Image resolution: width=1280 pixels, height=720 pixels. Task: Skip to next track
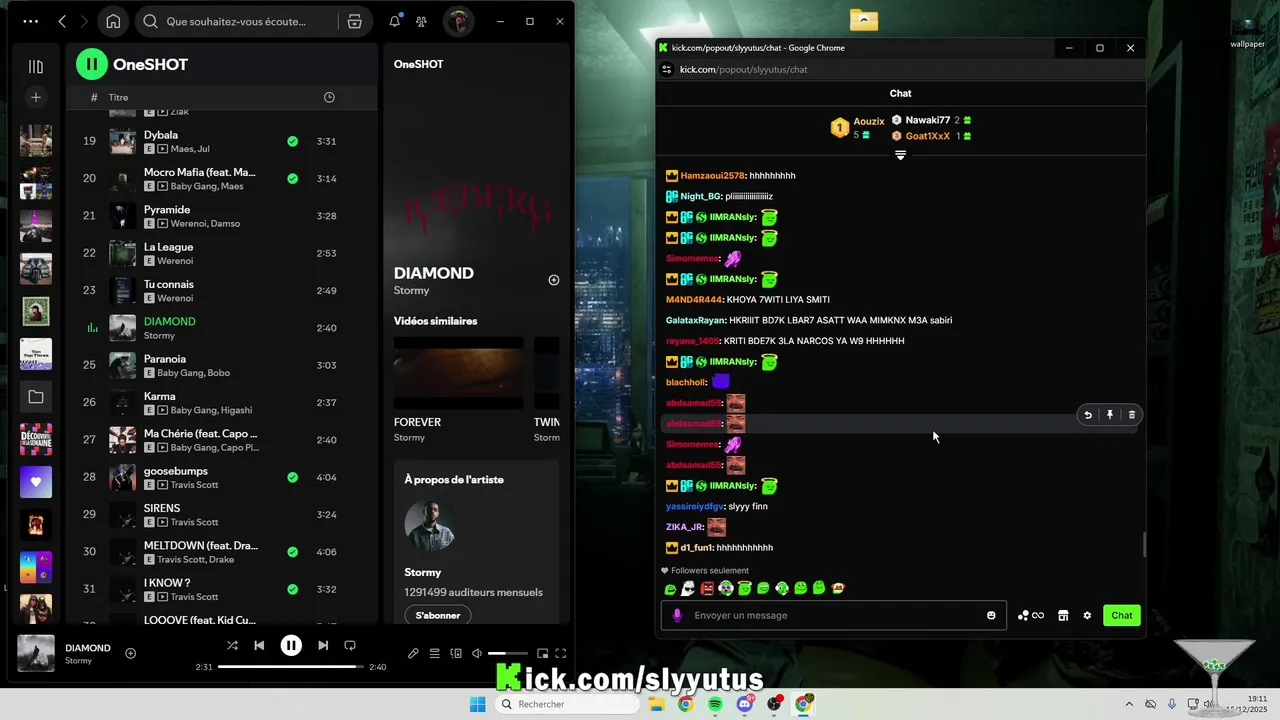(x=323, y=646)
